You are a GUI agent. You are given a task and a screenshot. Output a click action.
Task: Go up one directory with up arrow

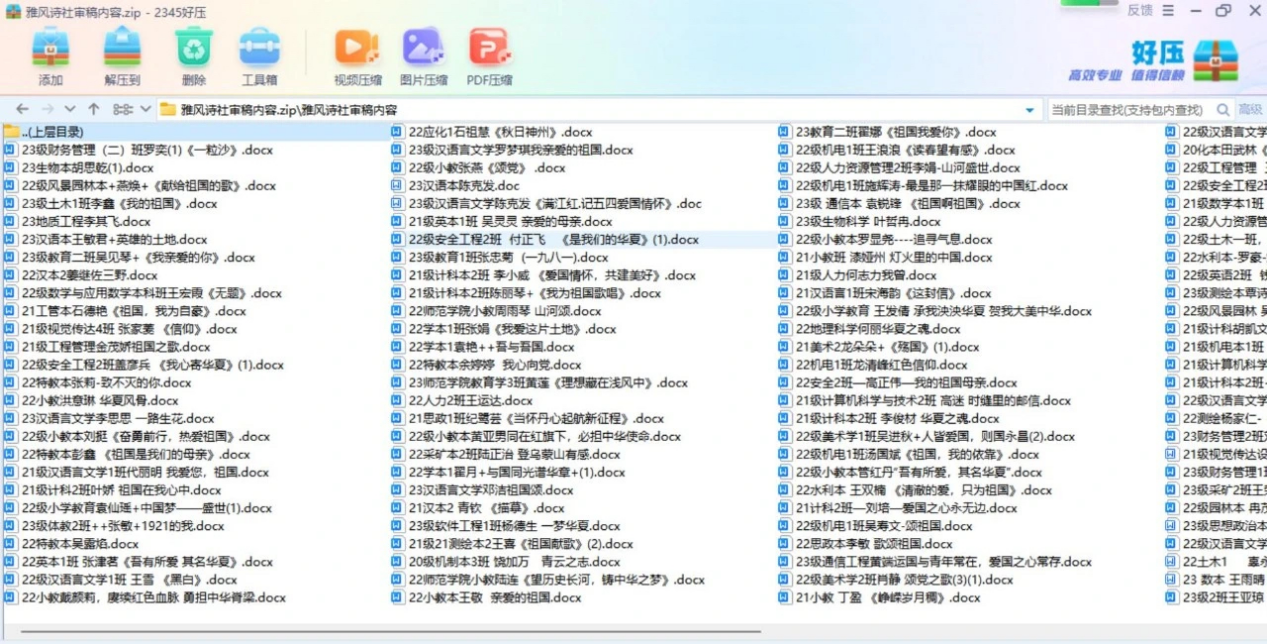(93, 109)
